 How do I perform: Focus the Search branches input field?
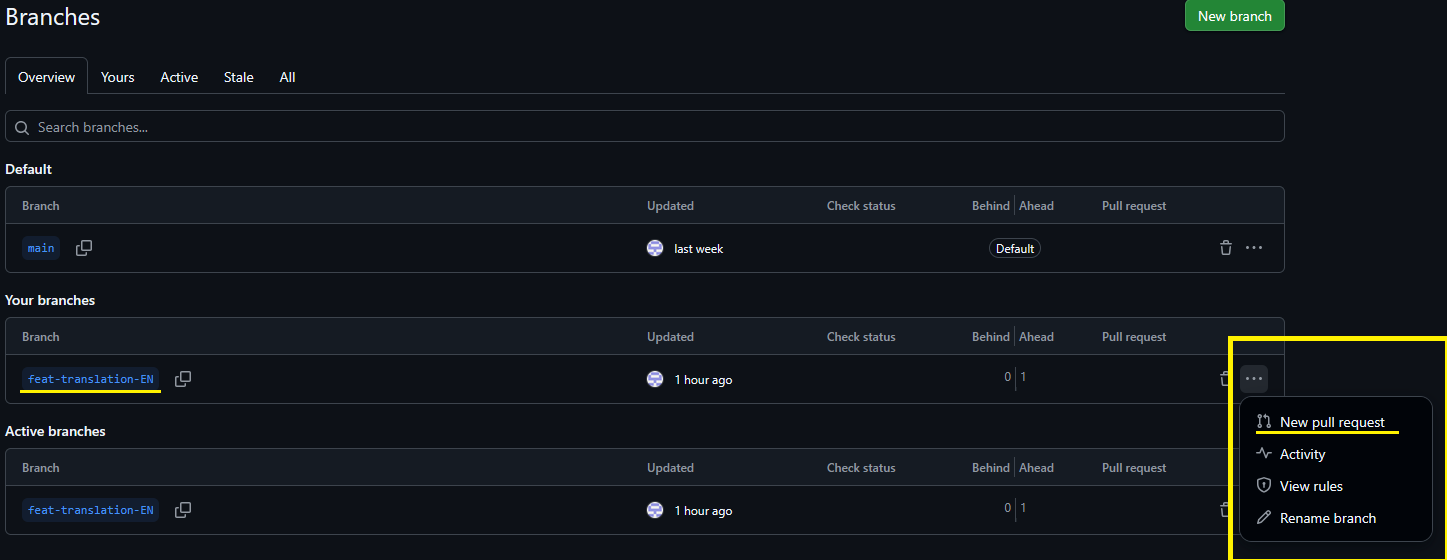point(644,127)
